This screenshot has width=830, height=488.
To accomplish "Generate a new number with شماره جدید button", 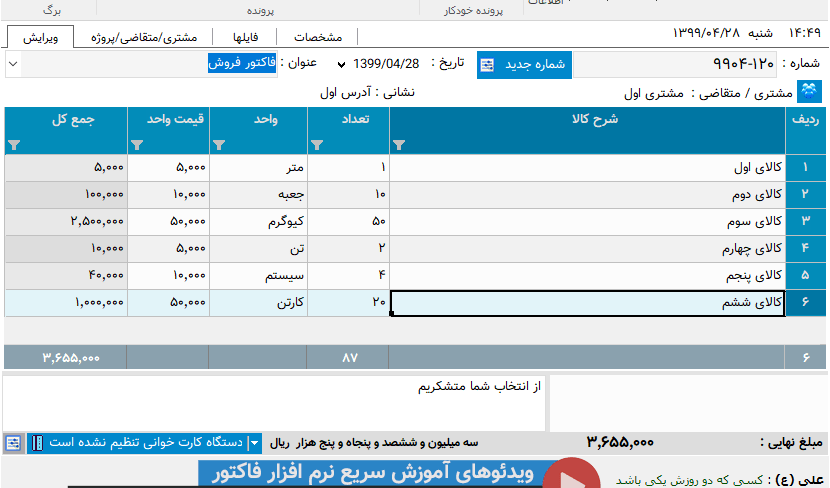I will pyautogui.click(x=524, y=65).
